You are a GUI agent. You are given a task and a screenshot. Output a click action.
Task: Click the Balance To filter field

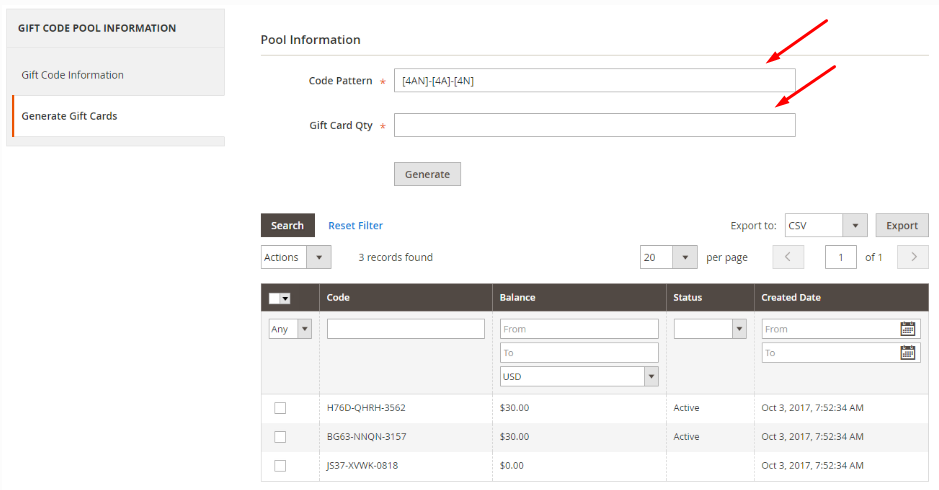point(579,353)
